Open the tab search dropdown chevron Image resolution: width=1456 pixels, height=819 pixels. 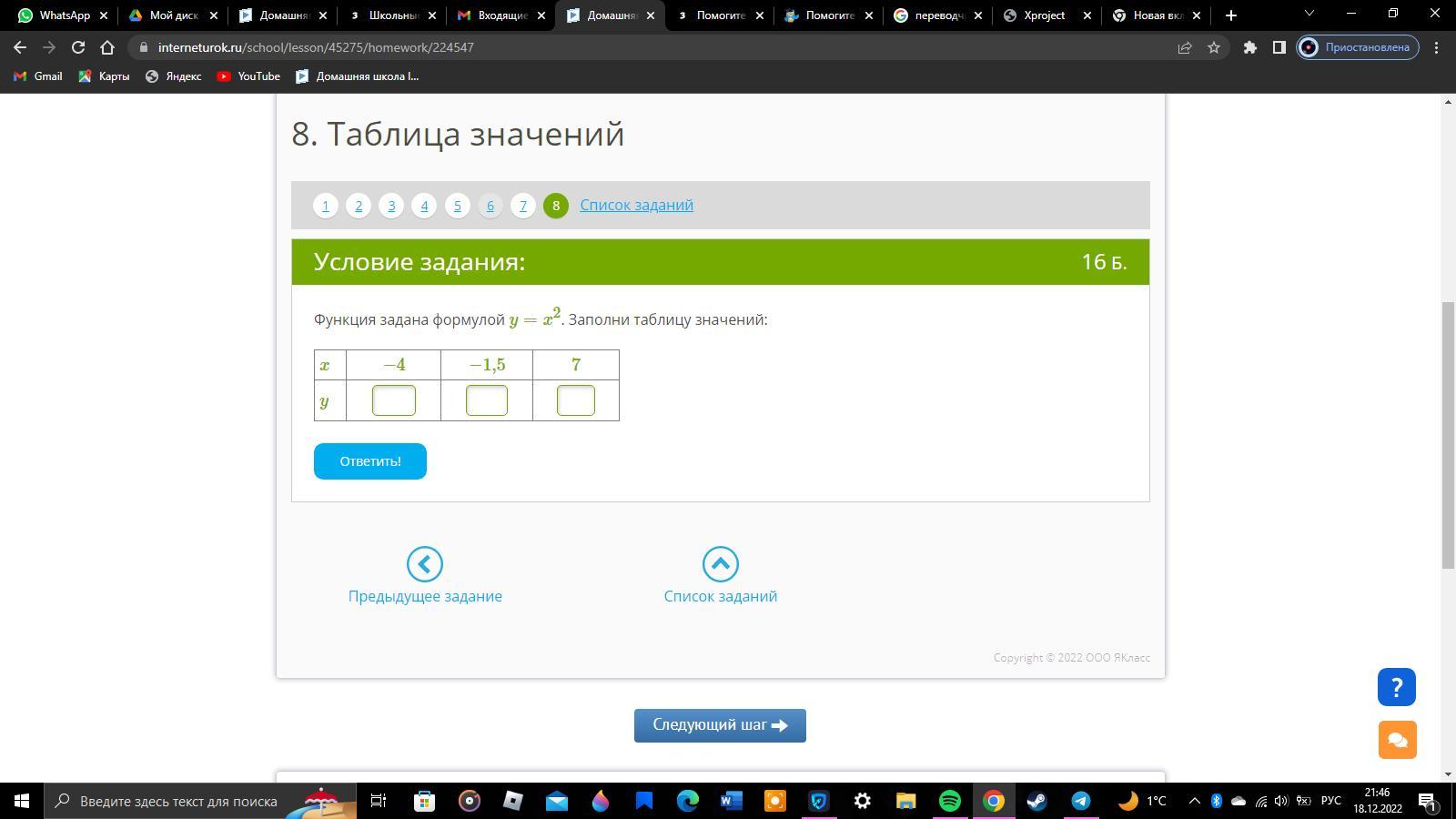[x=1309, y=15]
